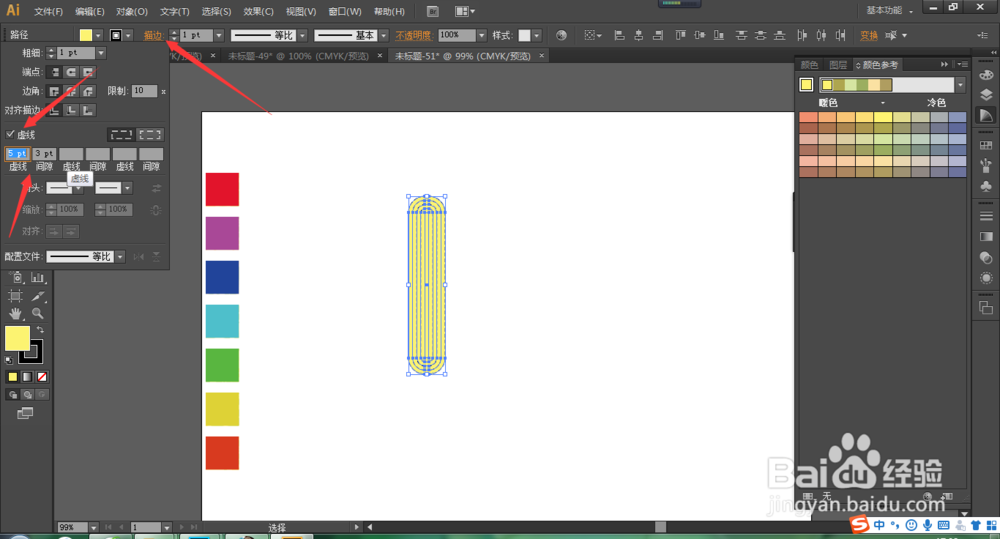Select the Hand tool
Image resolution: width=1000 pixels, height=539 pixels.
(x=15, y=313)
